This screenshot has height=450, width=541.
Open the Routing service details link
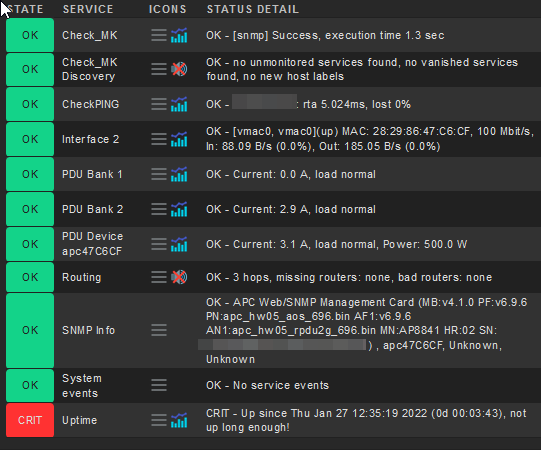(x=81, y=277)
